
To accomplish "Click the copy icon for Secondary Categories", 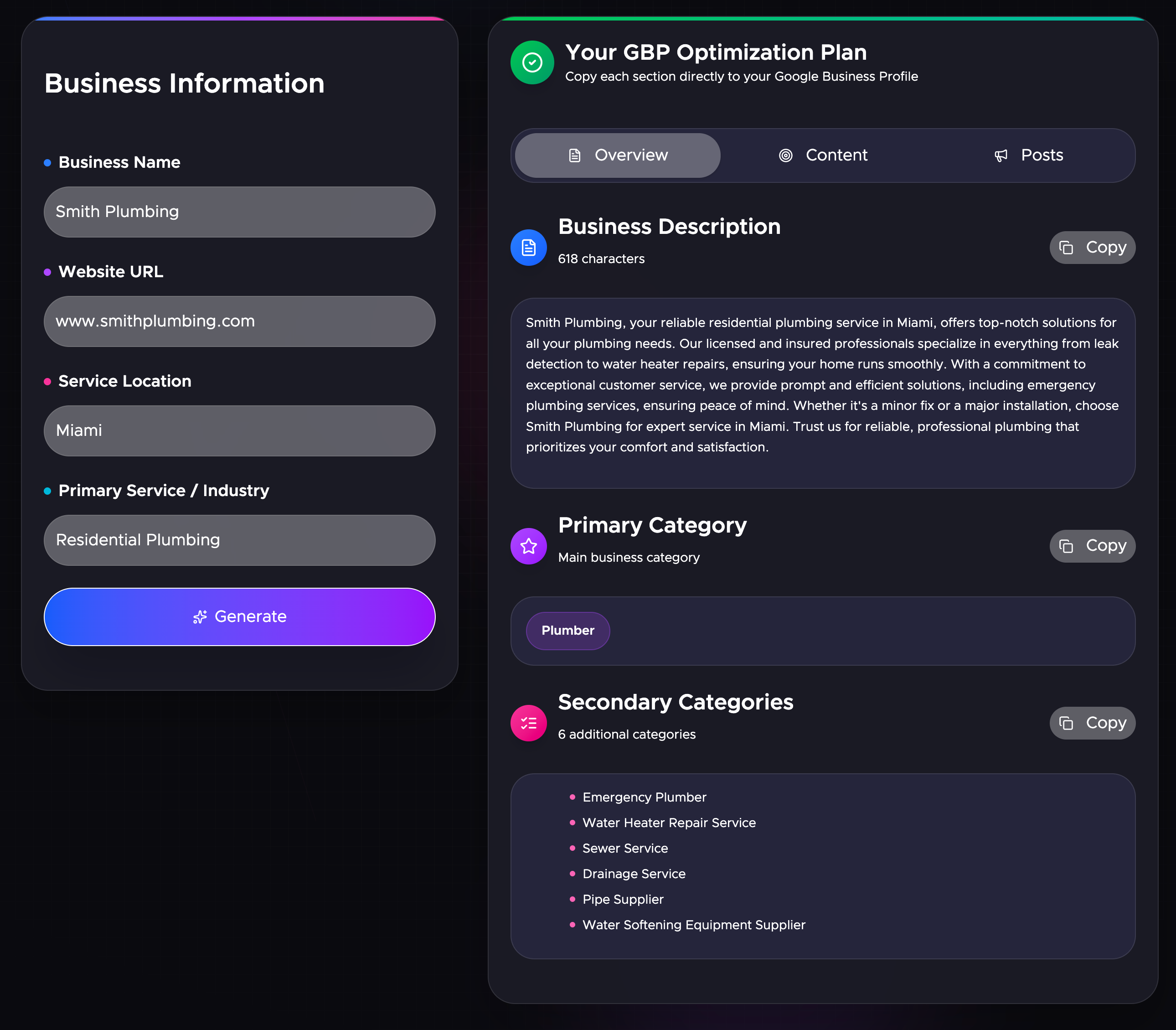I will pos(1066,723).
